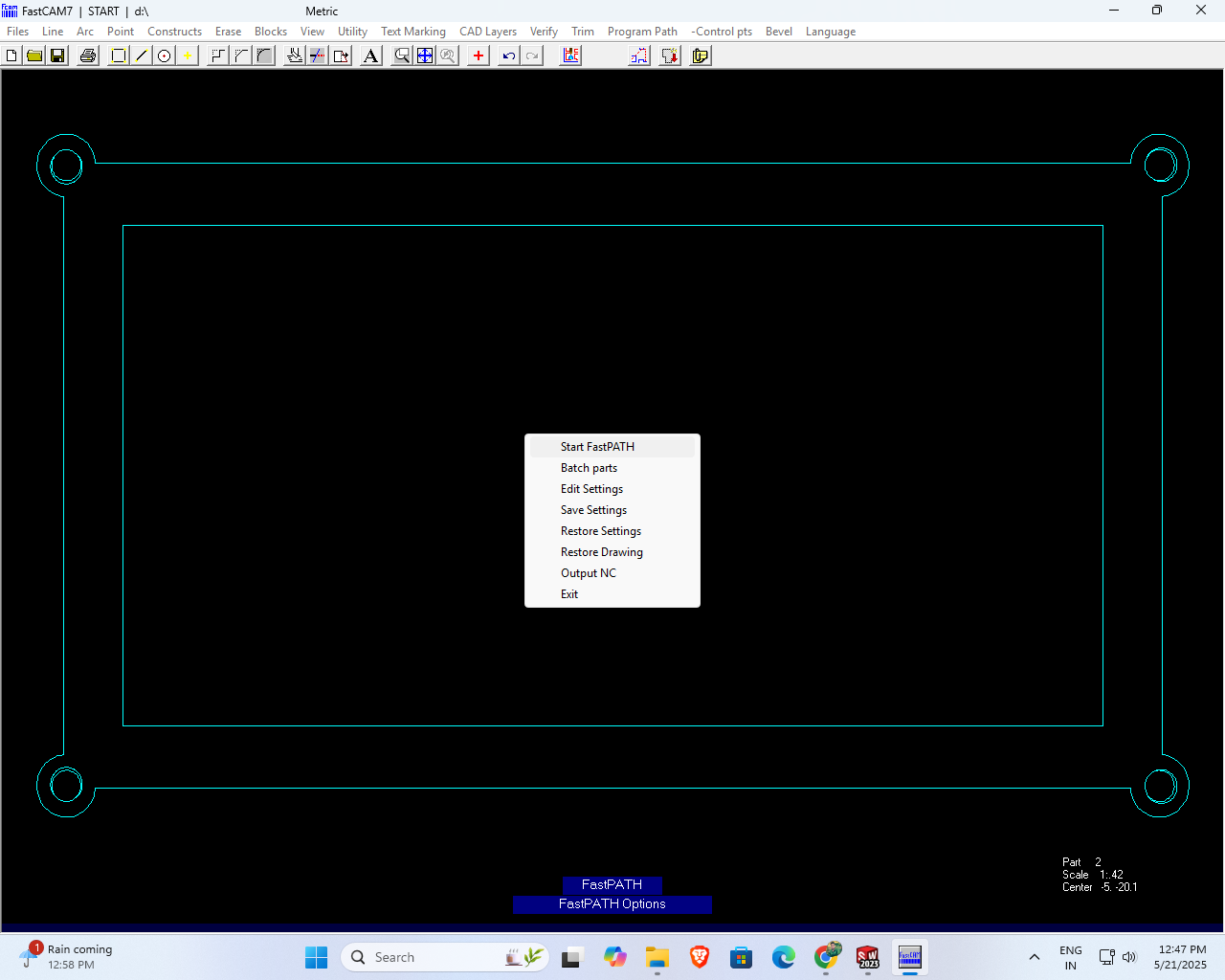Open the View menu
This screenshot has width=1225, height=980.
point(312,32)
